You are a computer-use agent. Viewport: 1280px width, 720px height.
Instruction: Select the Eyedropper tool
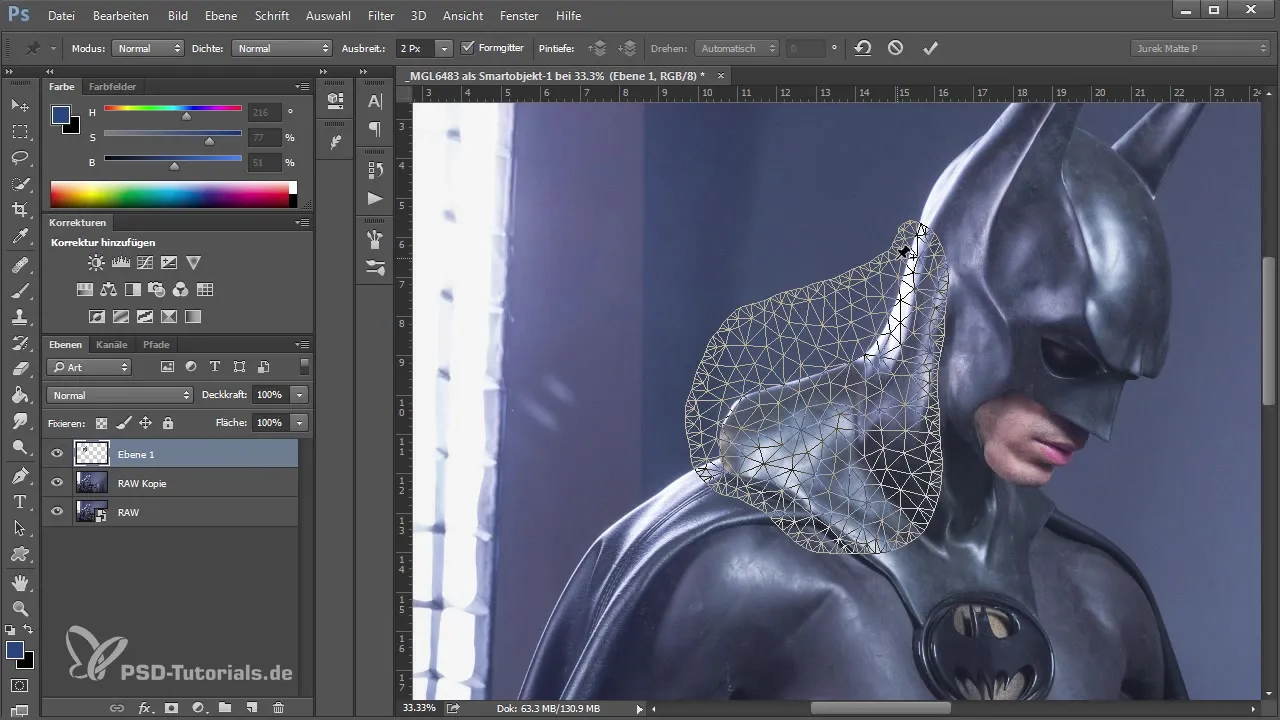pos(20,237)
